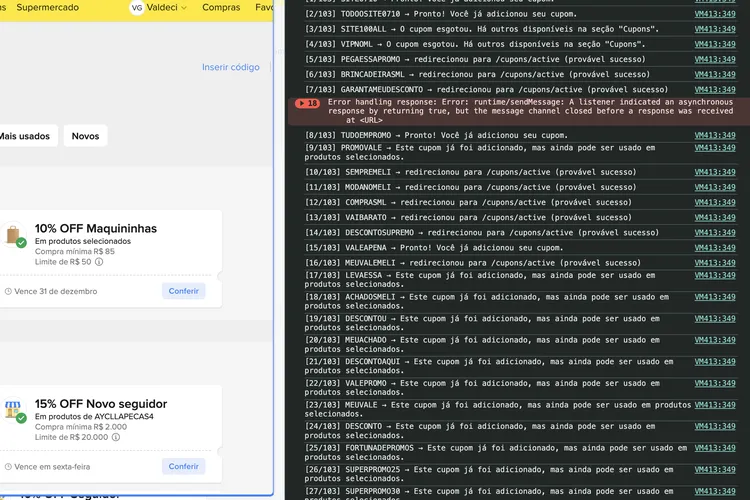Click the info icon beside Limite de R$ 50
This screenshot has width=750, height=500.
pos(99,262)
